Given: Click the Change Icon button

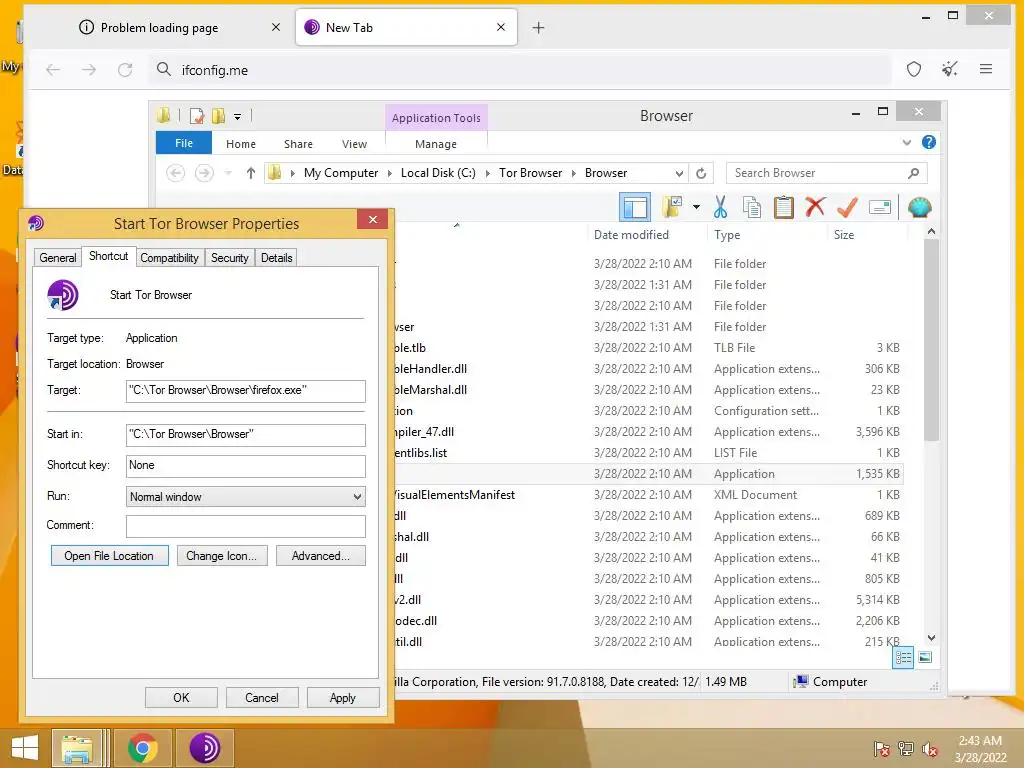Looking at the screenshot, I should [x=221, y=556].
